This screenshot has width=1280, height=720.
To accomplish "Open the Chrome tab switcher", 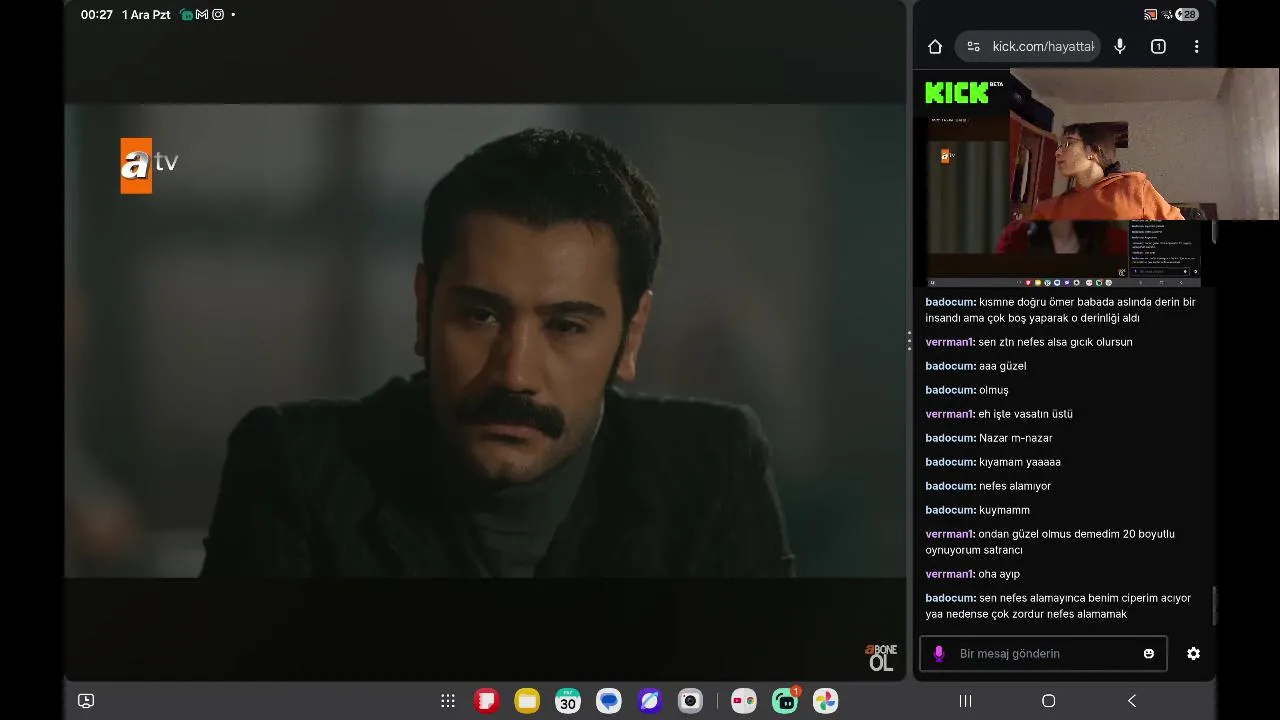I will 1158,46.
